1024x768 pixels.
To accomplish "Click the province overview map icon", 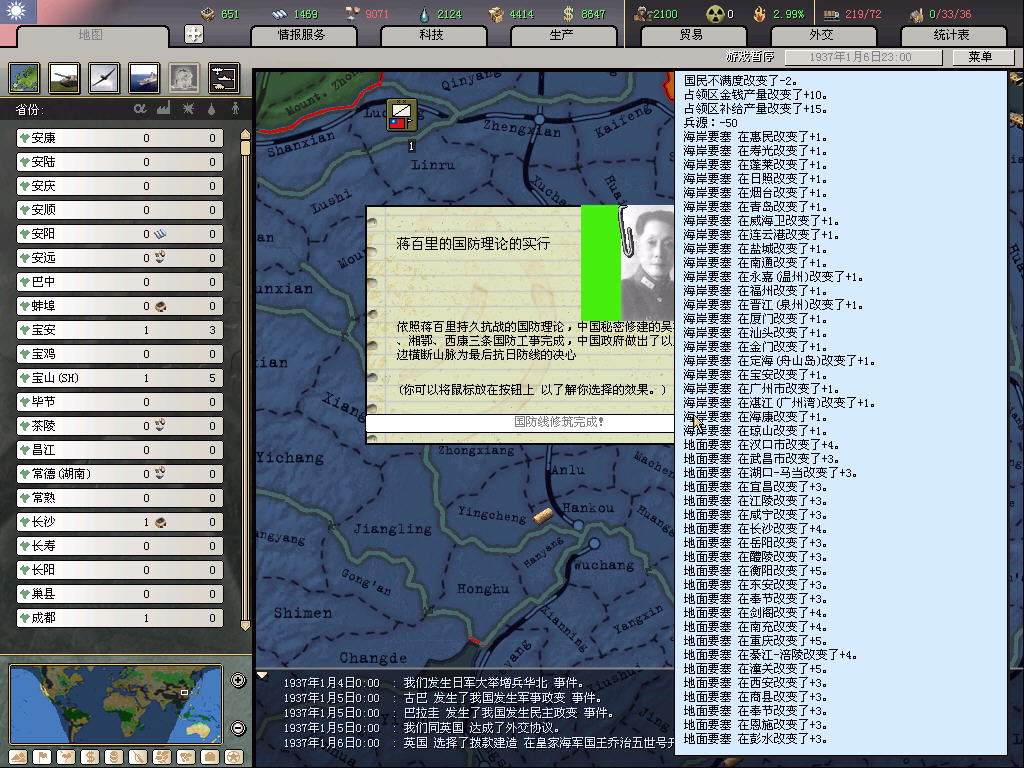I will pos(24,77).
